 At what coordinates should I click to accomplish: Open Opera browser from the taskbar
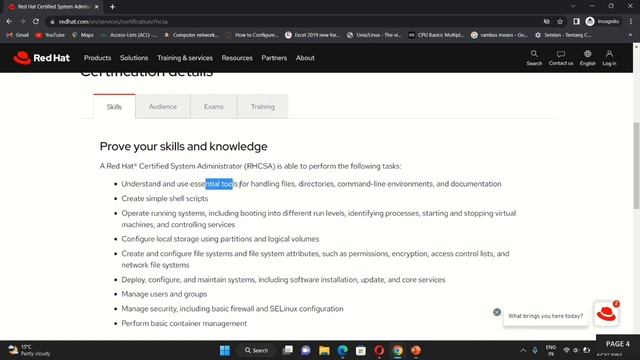coord(379,351)
